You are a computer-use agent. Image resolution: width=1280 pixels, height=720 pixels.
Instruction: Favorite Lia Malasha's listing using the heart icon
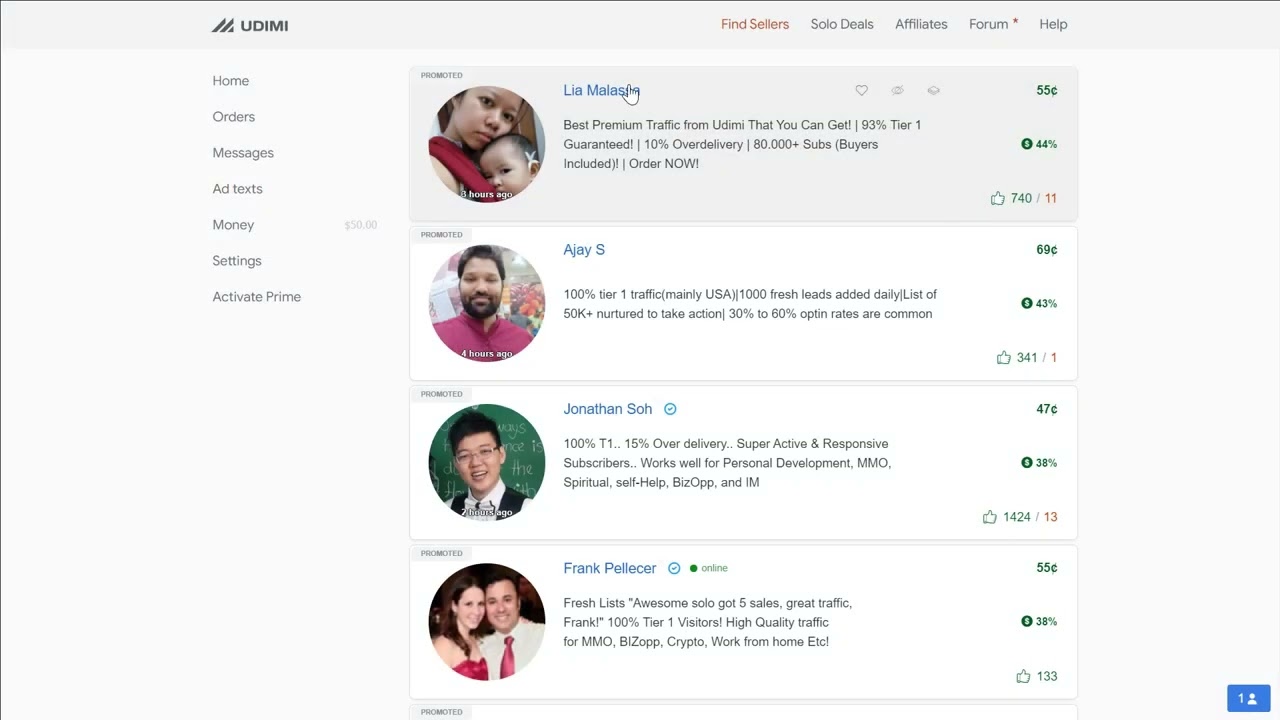click(x=861, y=90)
